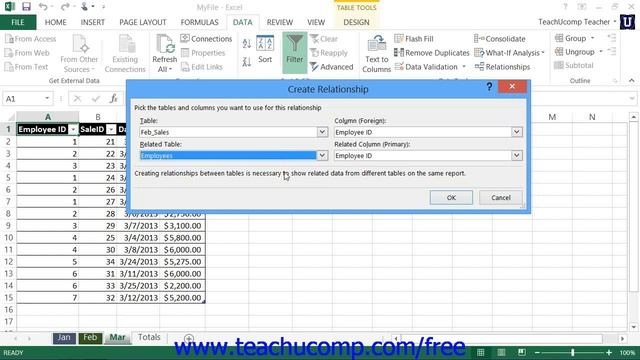
Task: Switch to the REVIEW tab
Action: click(x=280, y=22)
